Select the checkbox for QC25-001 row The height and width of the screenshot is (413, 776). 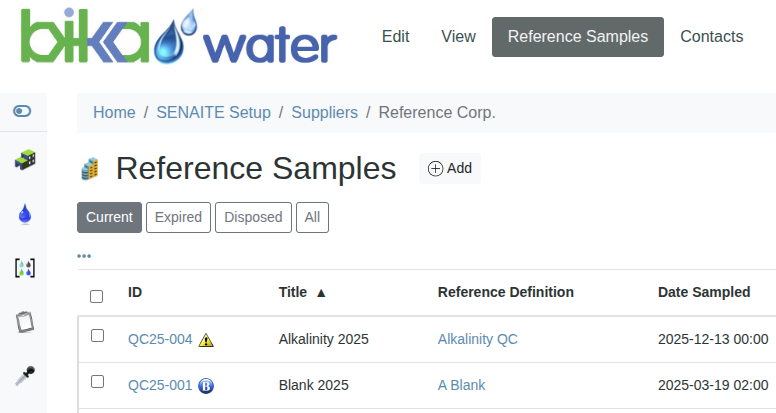pos(97,381)
